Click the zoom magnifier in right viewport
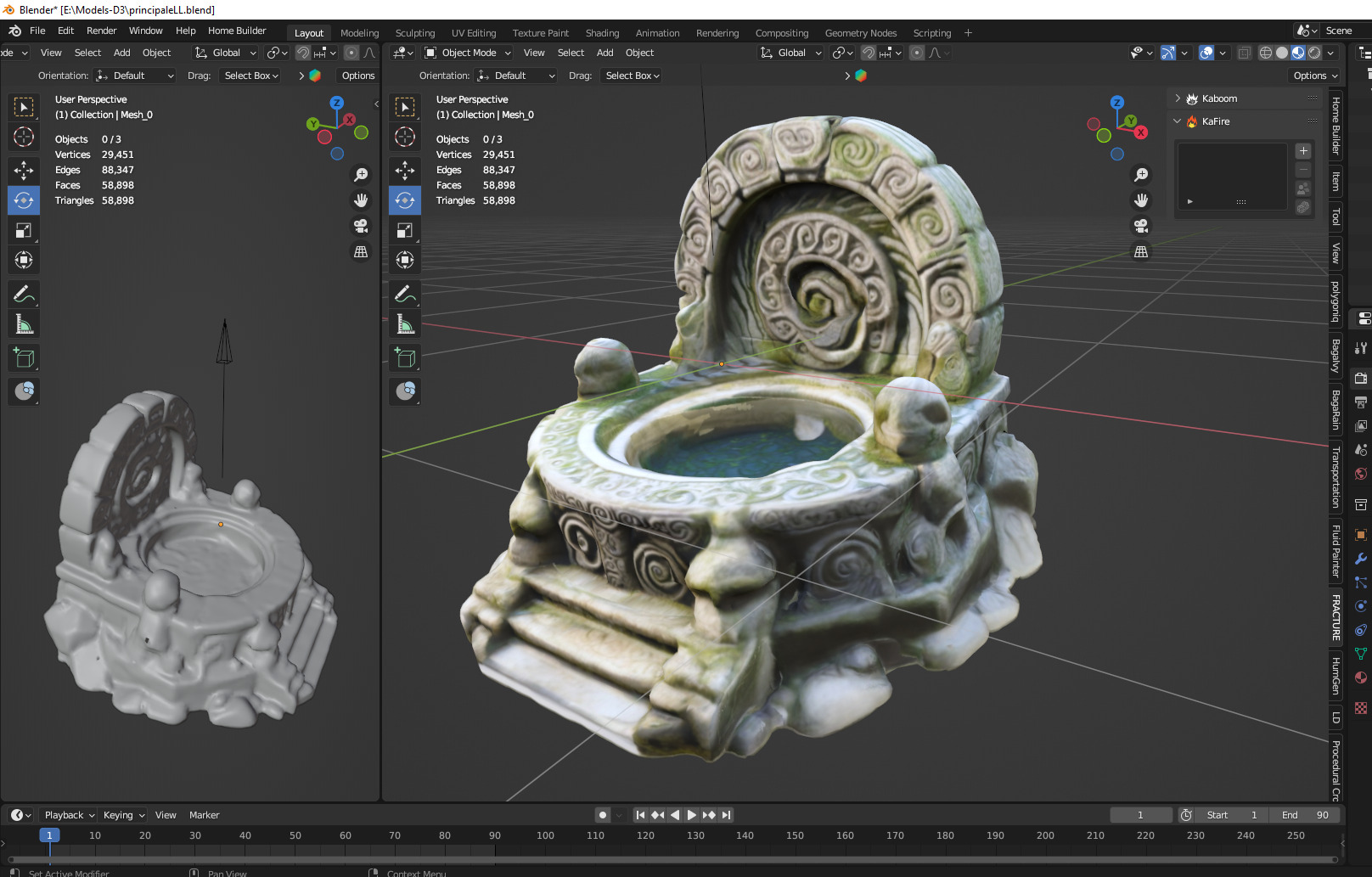Viewport: 1372px width, 877px height. 1141,174
